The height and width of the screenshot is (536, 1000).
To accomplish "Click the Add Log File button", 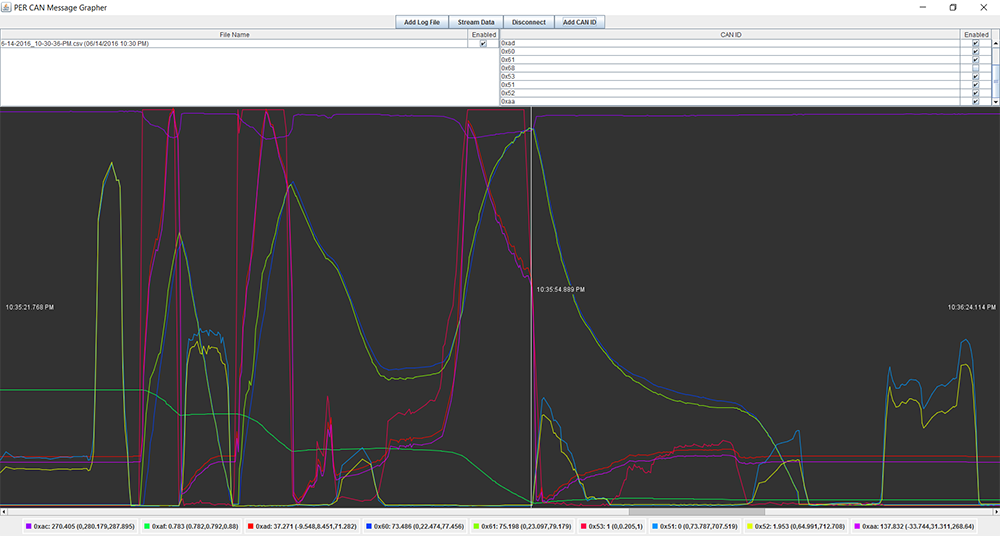I will (x=422, y=22).
